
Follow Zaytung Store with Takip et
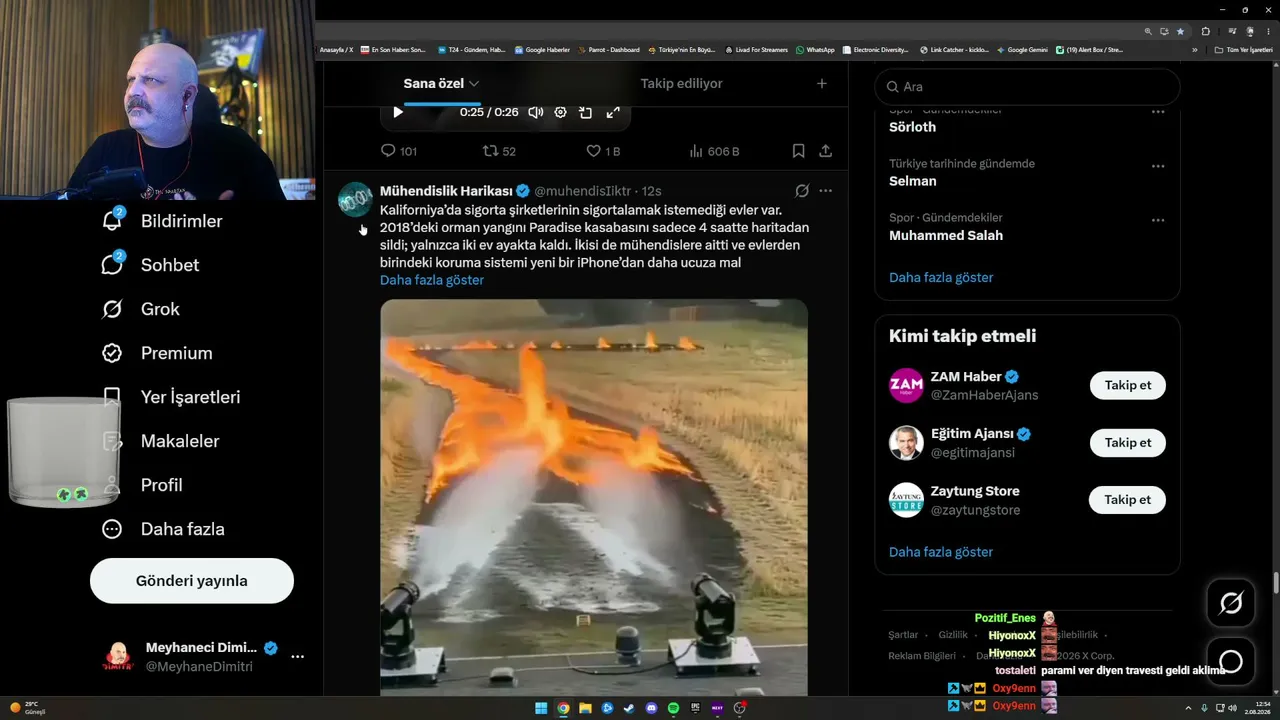point(1128,500)
